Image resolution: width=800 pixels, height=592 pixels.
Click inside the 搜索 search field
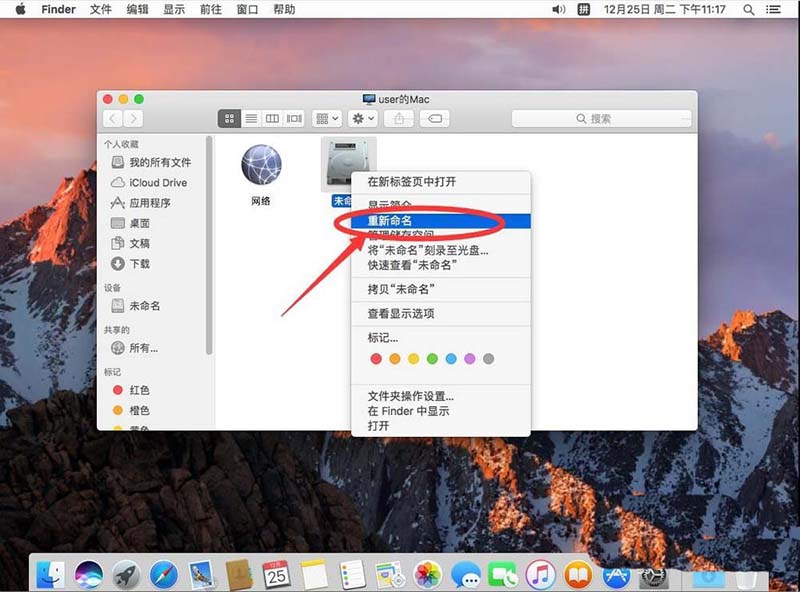608,118
